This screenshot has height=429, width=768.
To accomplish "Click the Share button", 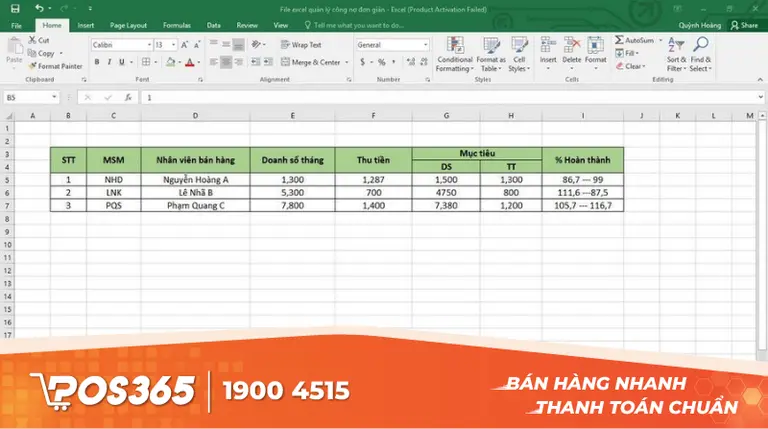I will tap(744, 25).
